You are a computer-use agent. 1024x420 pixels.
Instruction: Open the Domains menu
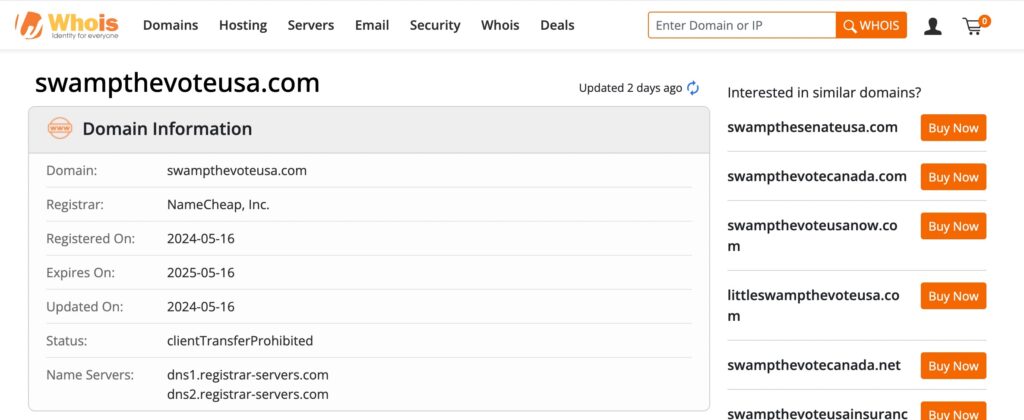(170, 25)
